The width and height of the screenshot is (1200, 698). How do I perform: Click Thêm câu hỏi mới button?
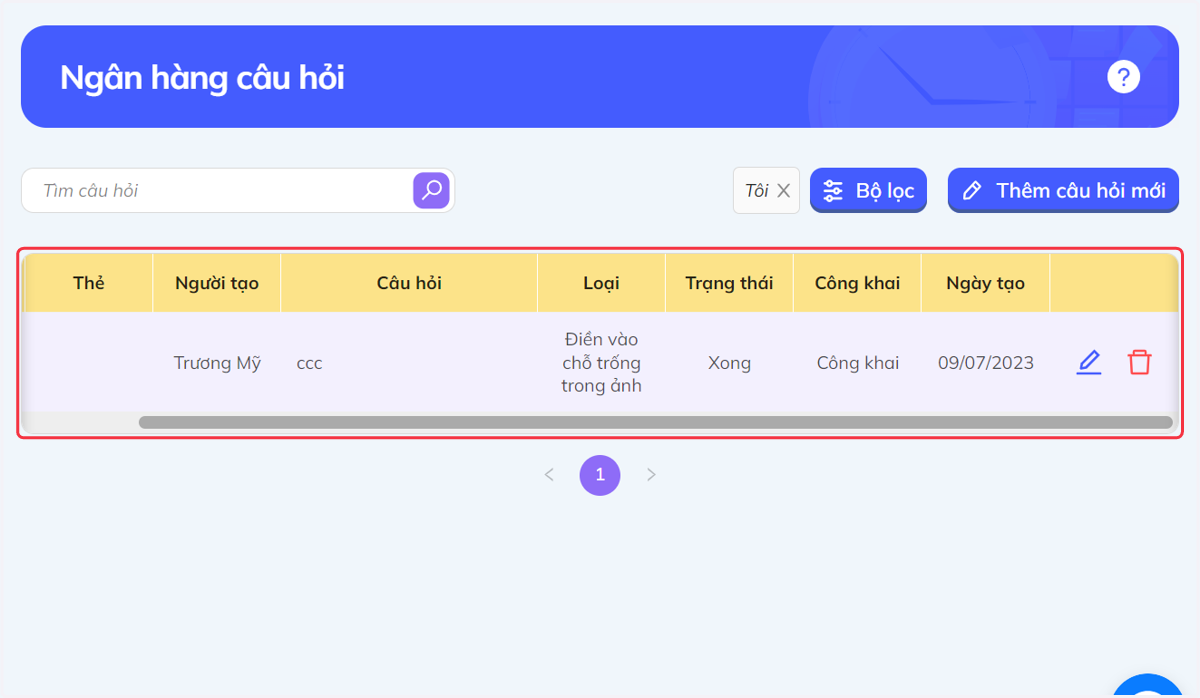coord(1063,190)
